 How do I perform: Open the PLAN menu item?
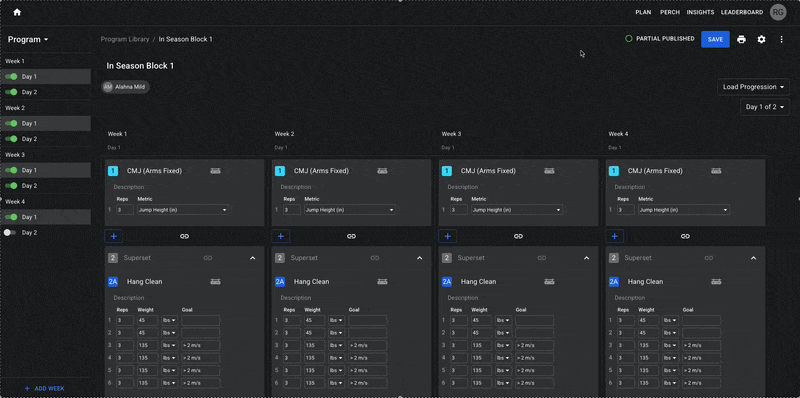[x=643, y=12]
